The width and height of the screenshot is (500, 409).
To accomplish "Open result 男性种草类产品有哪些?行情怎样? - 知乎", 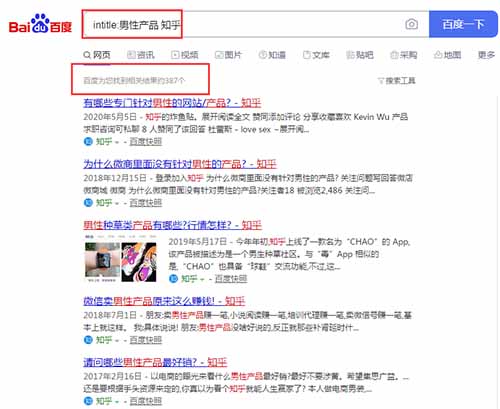I will coord(172,225).
